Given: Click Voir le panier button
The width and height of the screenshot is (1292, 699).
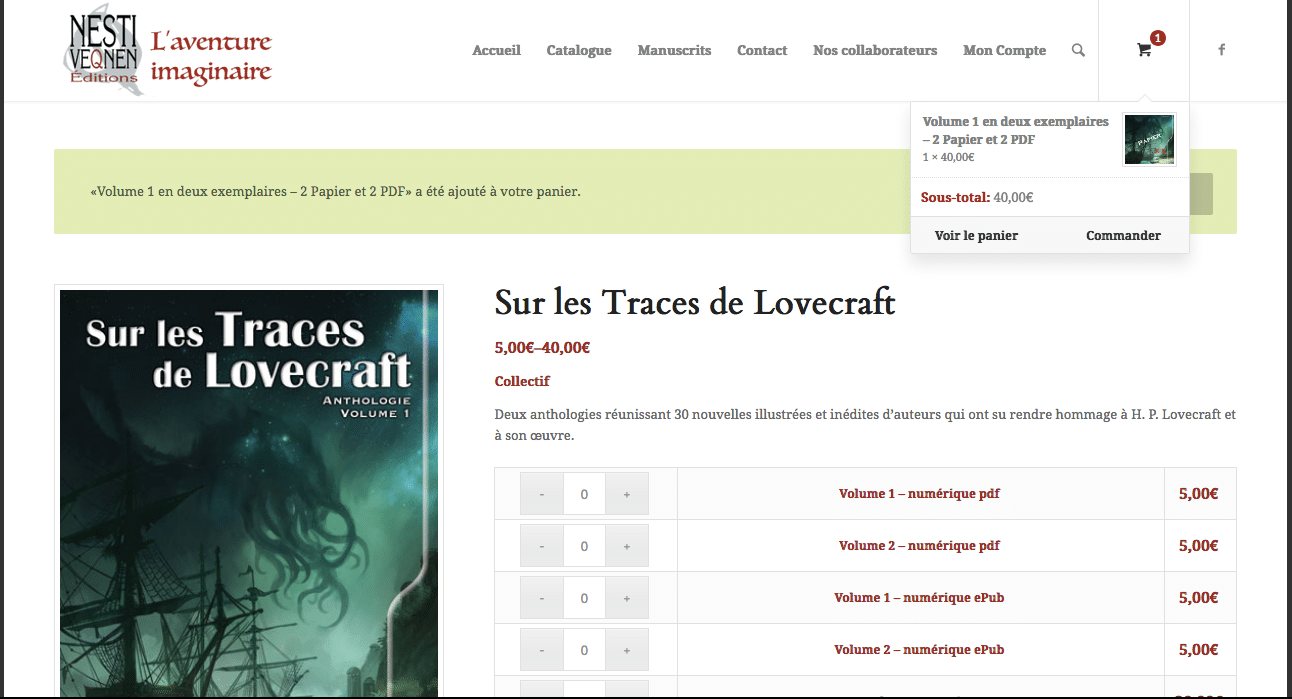Looking at the screenshot, I should coord(976,236).
